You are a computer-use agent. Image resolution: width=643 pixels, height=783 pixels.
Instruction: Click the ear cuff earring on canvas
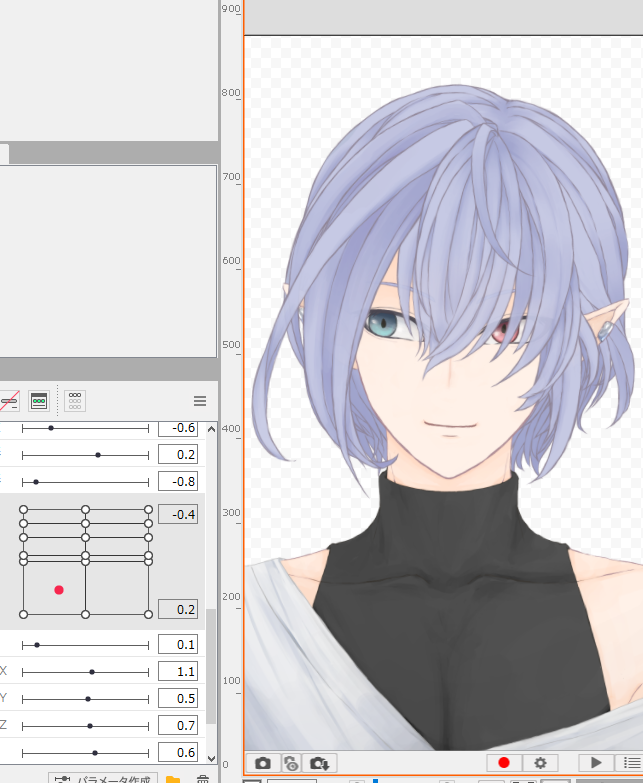coord(605,331)
